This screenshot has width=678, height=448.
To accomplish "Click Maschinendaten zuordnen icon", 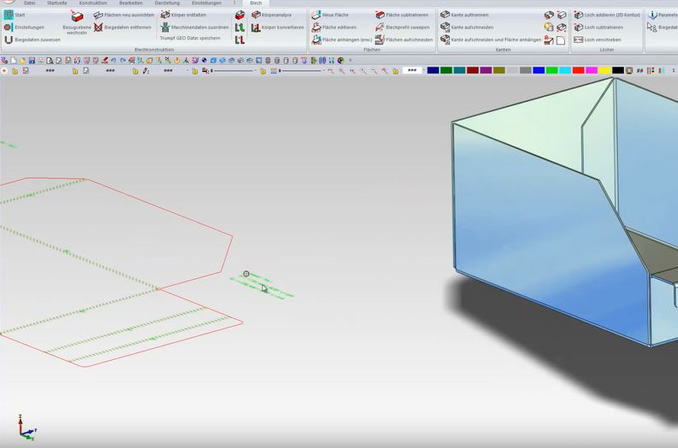I will pyautogui.click(x=165, y=27).
